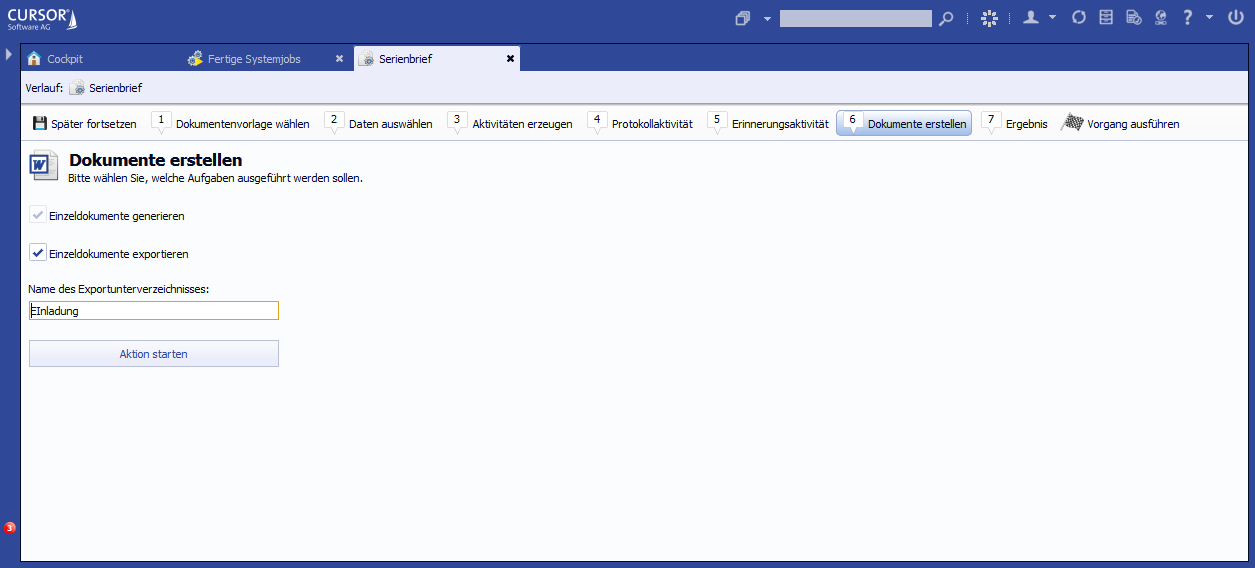
Task: Expand the left sidebar arrow
Action: click(9, 54)
